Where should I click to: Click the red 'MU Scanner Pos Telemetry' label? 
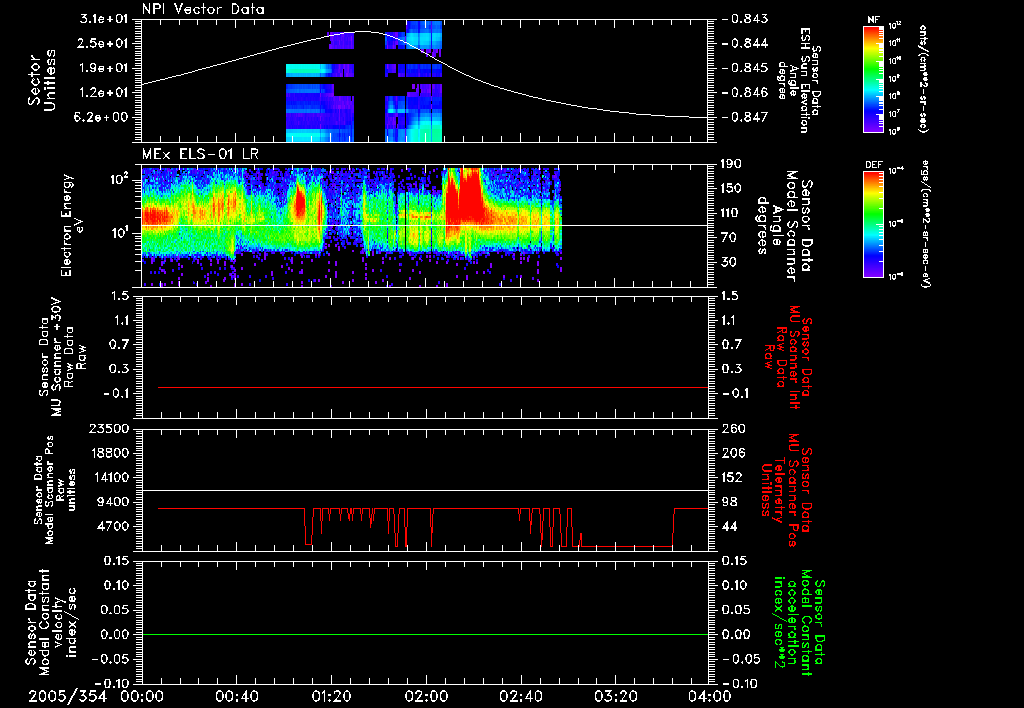tap(787, 490)
